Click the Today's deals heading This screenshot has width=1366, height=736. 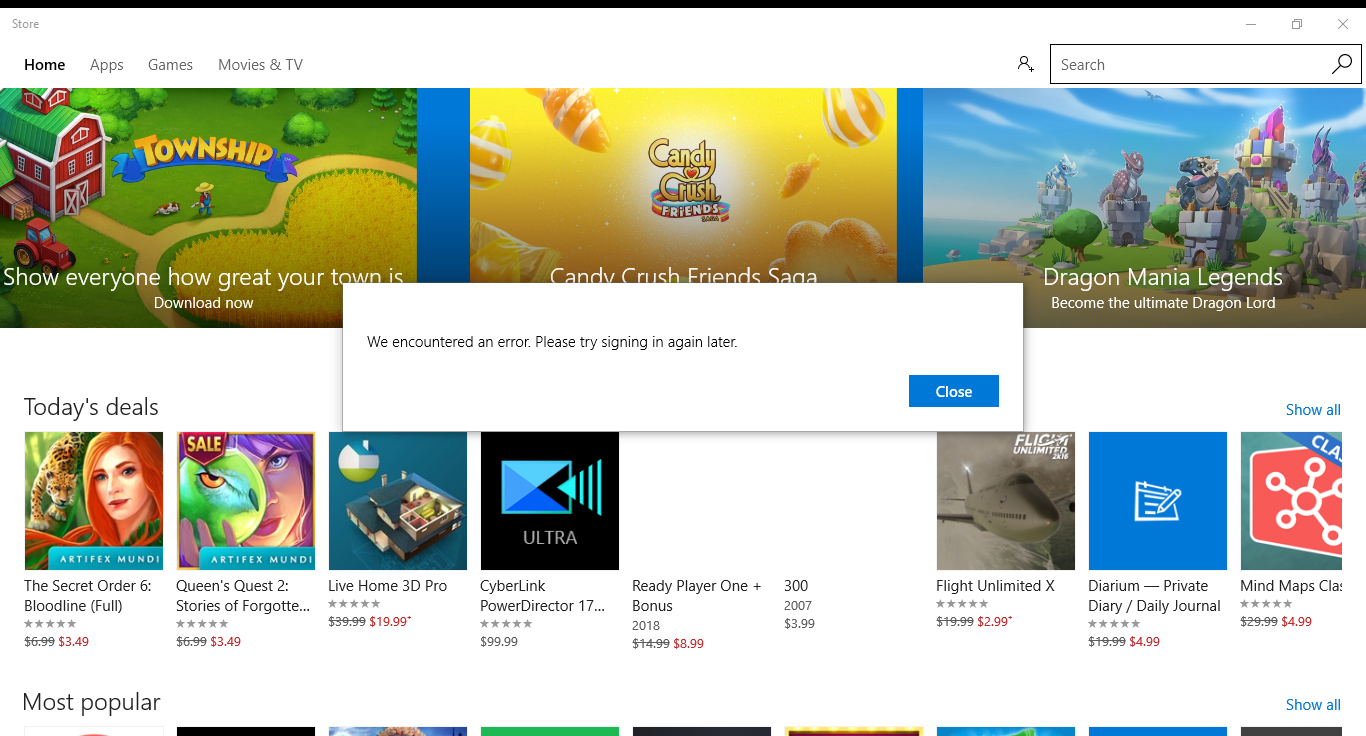(x=91, y=407)
